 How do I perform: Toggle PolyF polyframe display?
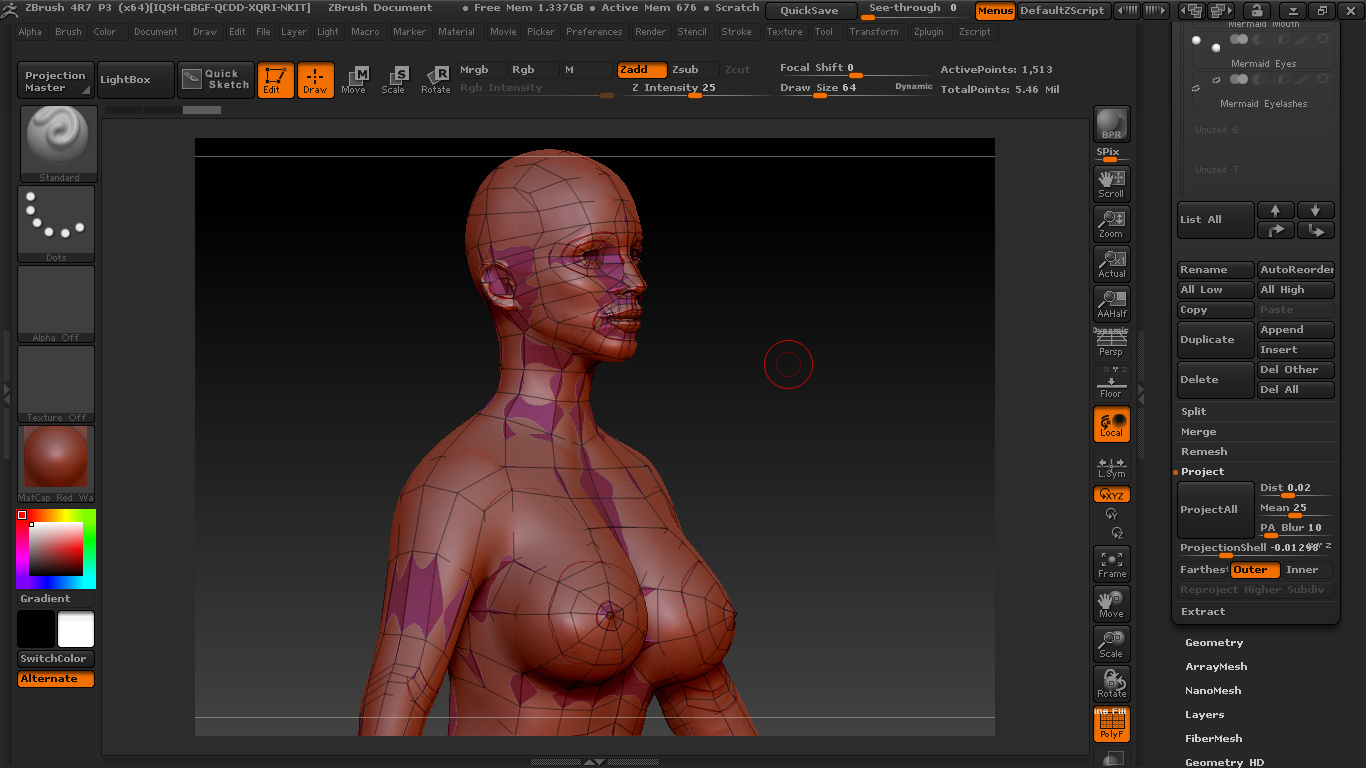1111,724
